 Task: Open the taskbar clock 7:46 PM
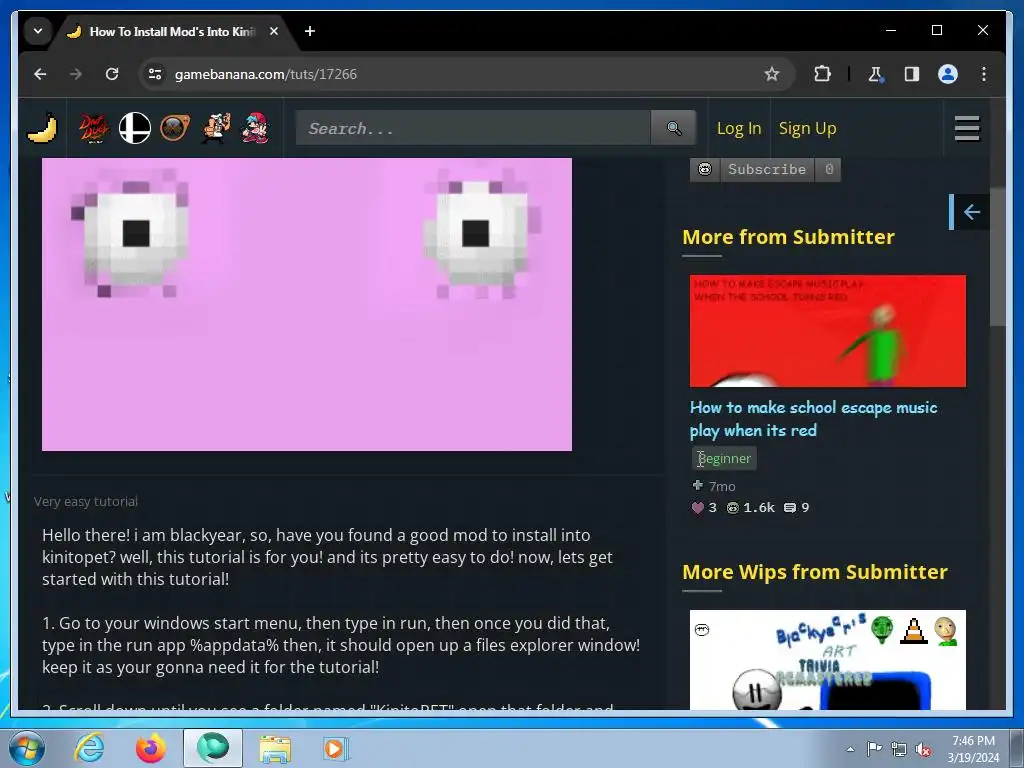(973, 749)
